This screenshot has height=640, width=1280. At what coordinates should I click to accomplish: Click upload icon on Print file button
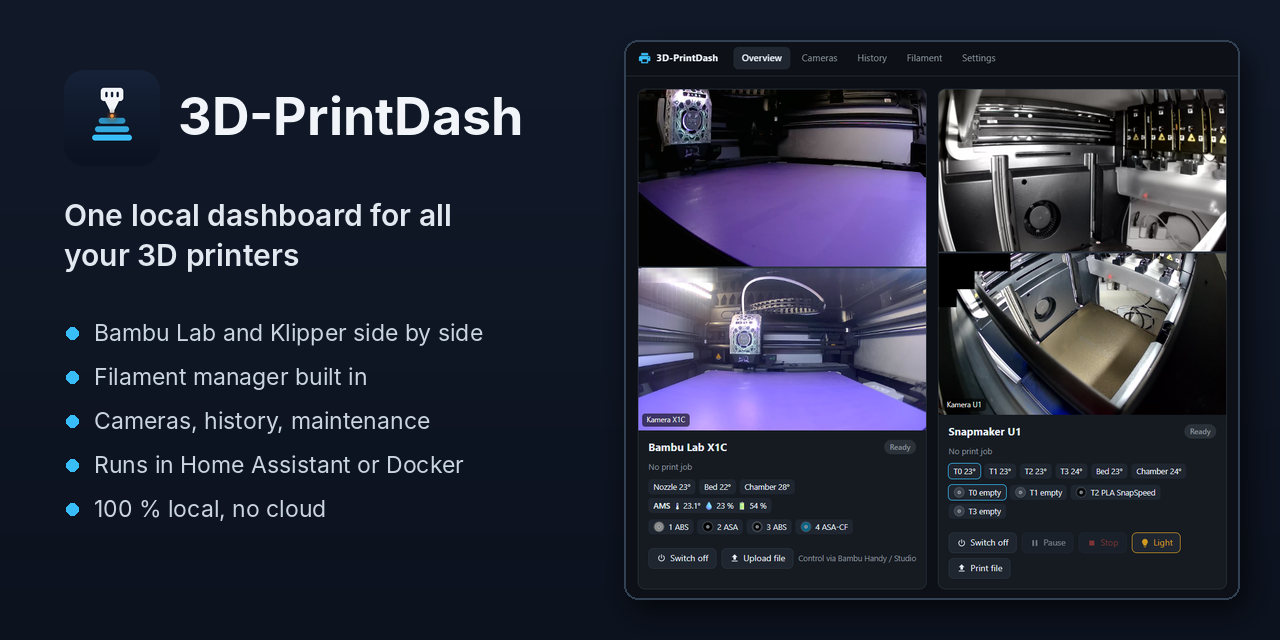[x=961, y=568]
